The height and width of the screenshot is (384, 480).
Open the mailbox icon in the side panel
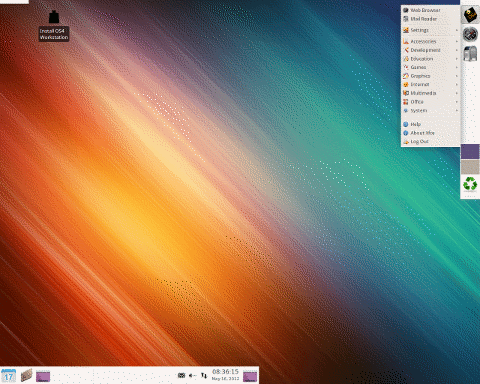470,54
